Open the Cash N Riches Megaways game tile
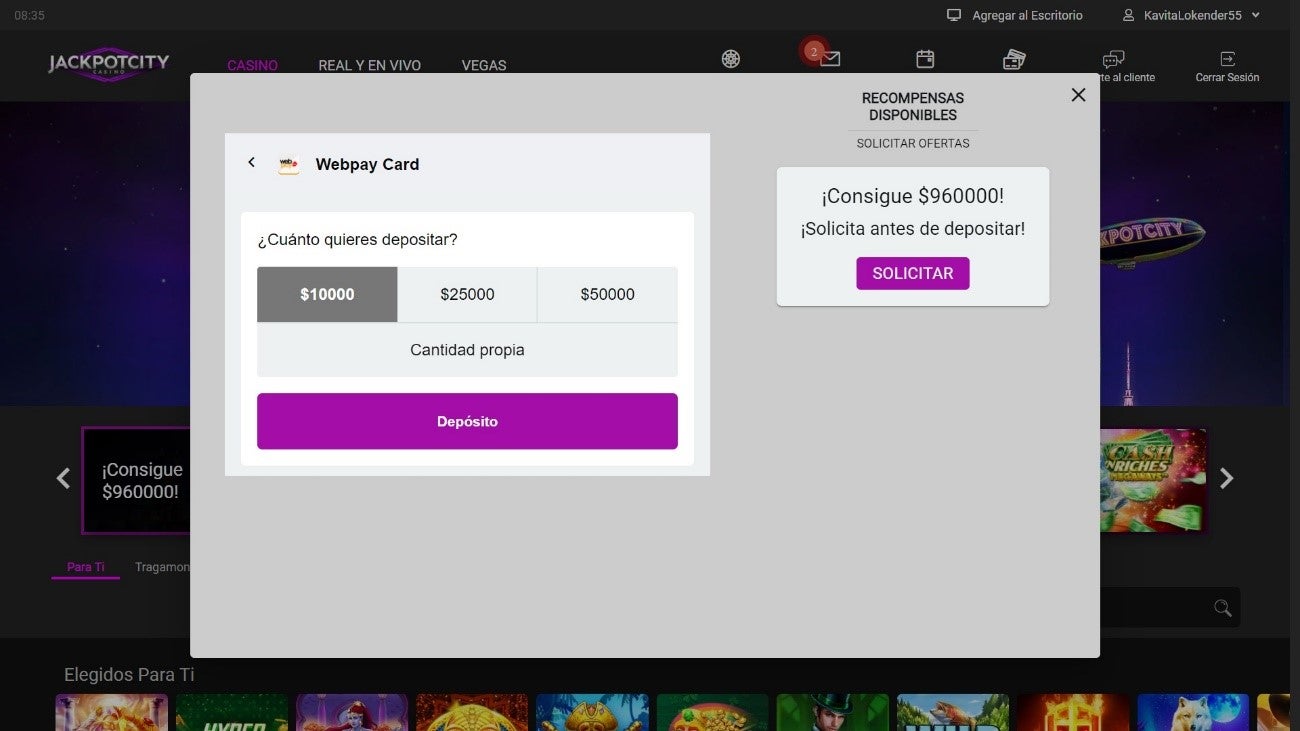 click(x=1153, y=481)
